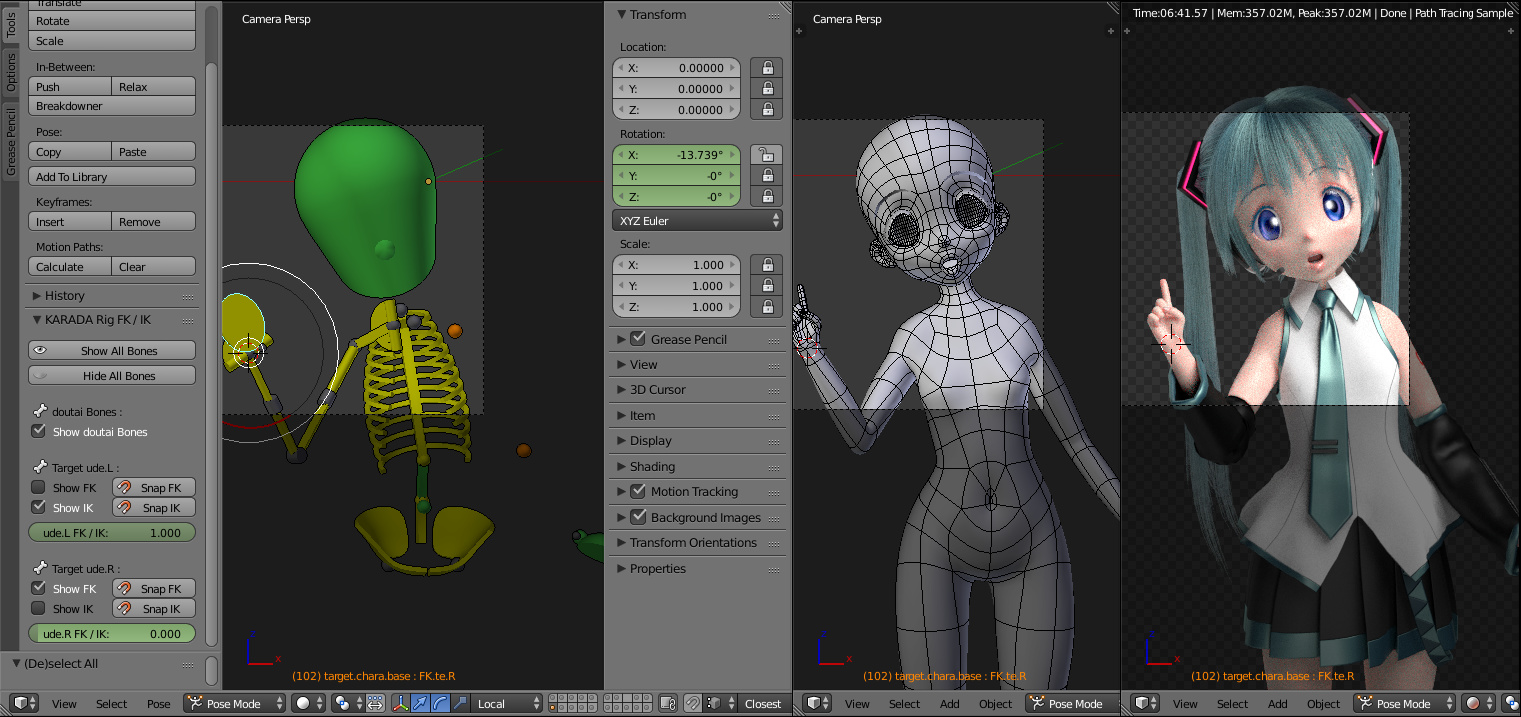1521x717 pixels.
Task: Enable Show FK for Target ude.L
Action: (x=38, y=487)
